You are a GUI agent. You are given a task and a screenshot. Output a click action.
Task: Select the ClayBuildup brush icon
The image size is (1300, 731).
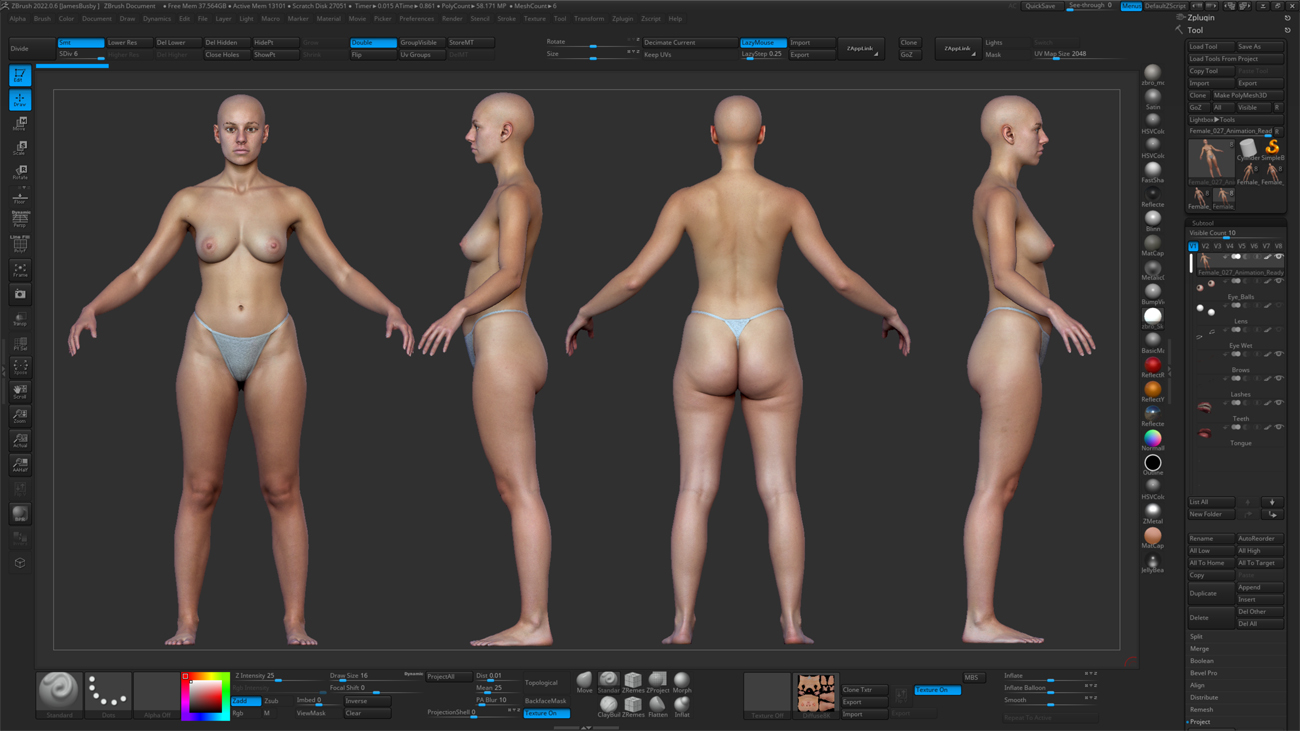pyautogui.click(x=608, y=707)
